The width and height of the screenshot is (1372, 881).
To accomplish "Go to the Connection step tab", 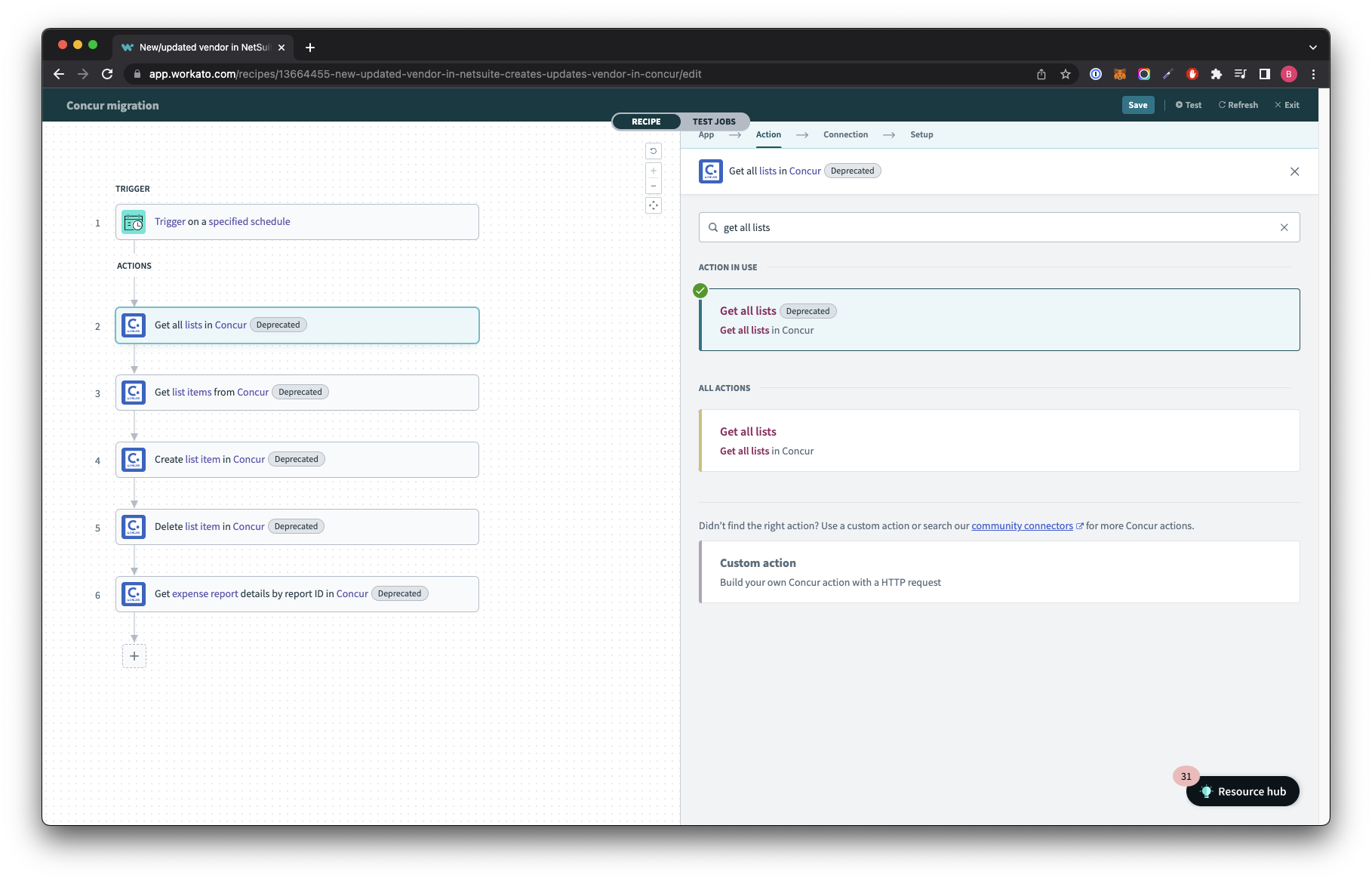I will click(845, 134).
